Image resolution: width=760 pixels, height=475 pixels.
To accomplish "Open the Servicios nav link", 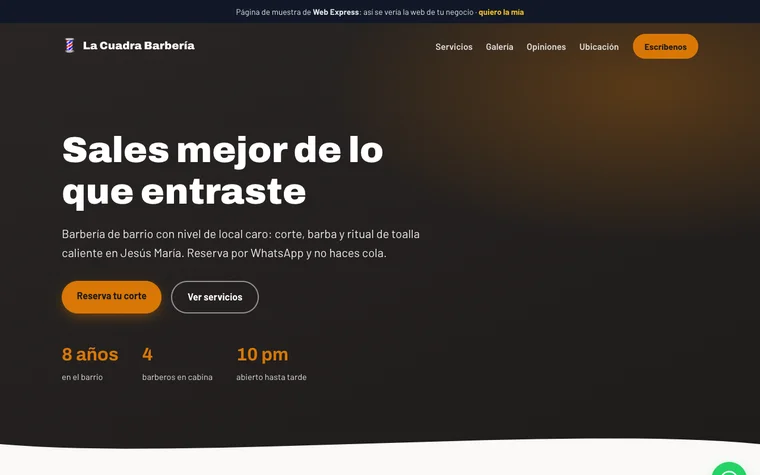I will click(454, 47).
